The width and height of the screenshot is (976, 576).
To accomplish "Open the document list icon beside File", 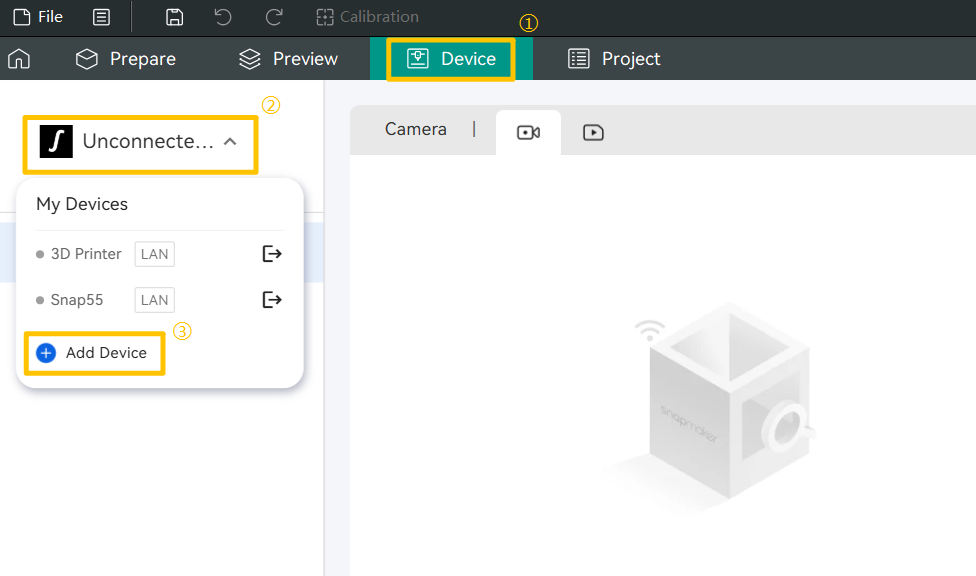I will point(101,17).
